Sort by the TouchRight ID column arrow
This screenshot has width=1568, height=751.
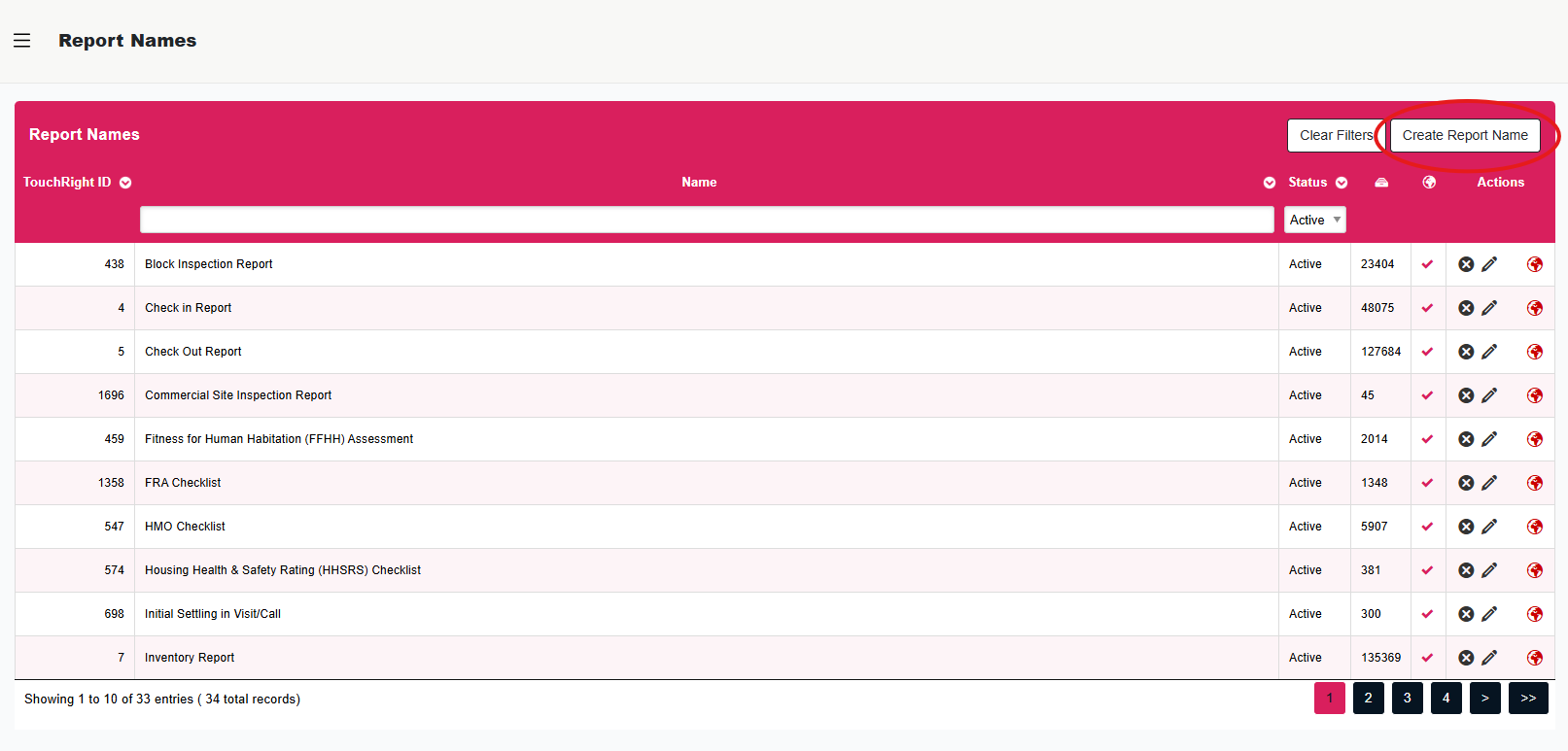(x=125, y=183)
